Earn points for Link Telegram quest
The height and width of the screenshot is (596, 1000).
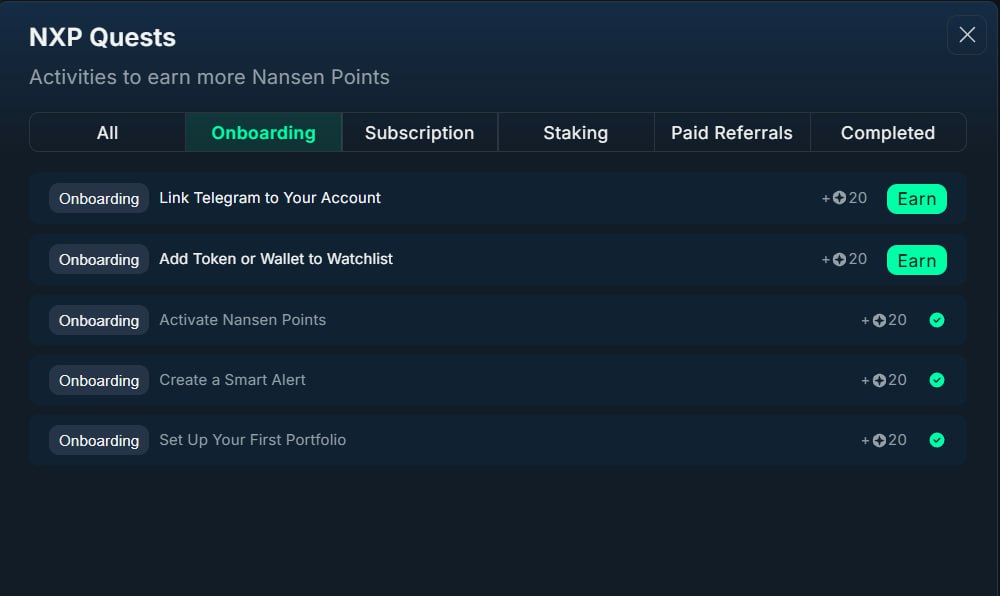pyautogui.click(x=916, y=199)
